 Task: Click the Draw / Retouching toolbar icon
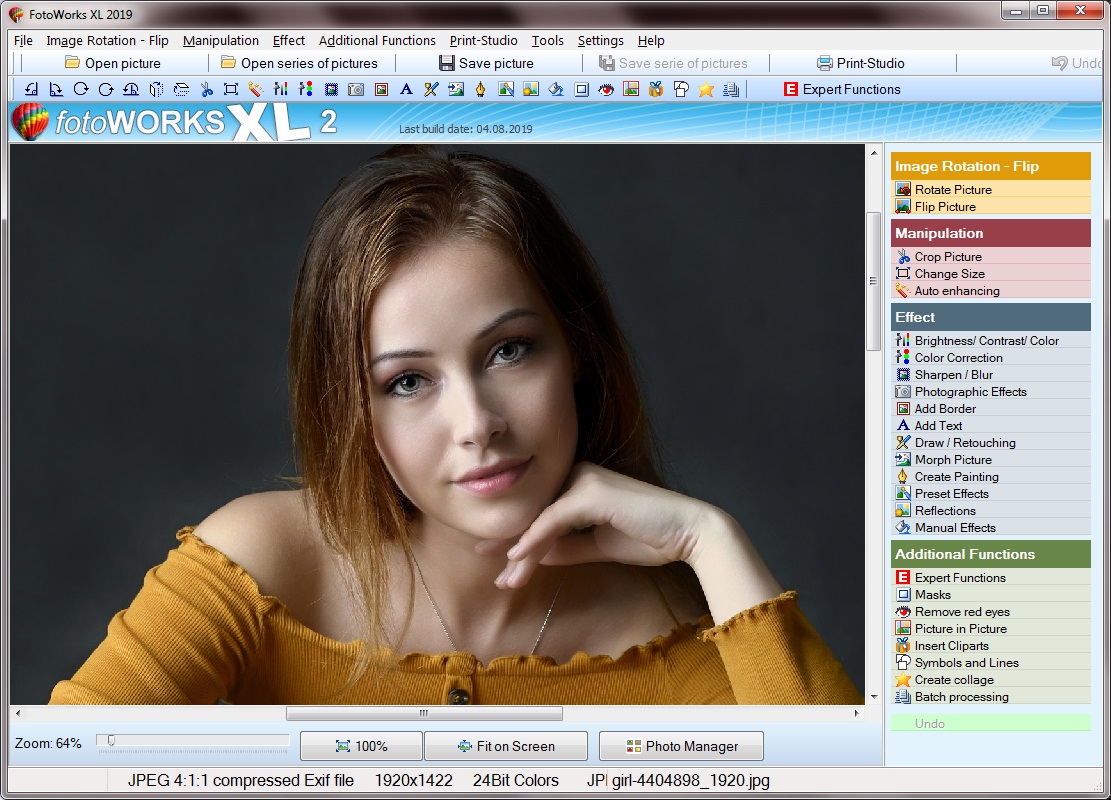tap(431, 89)
